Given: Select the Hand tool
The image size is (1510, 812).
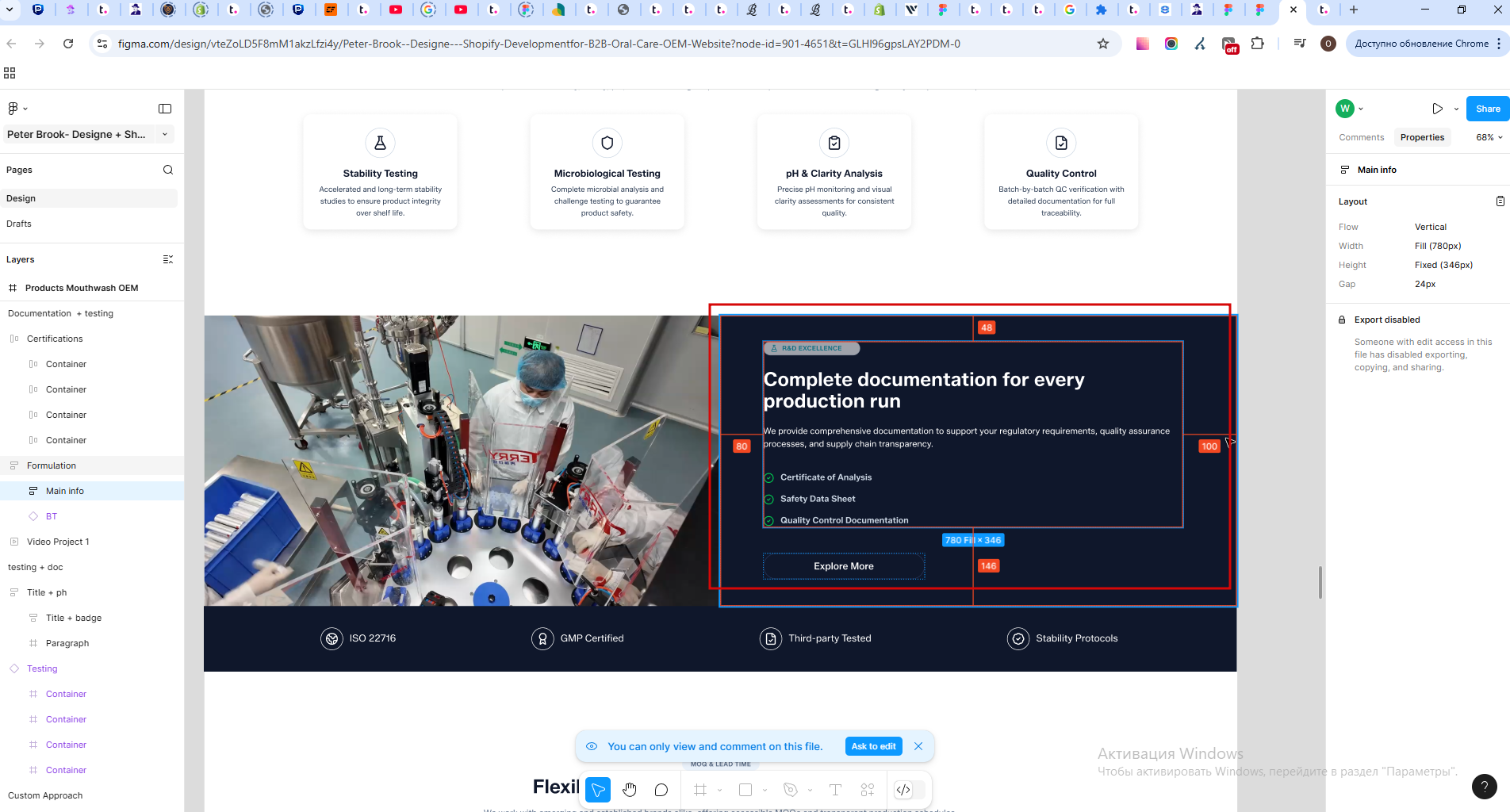Looking at the screenshot, I should click(x=630, y=790).
